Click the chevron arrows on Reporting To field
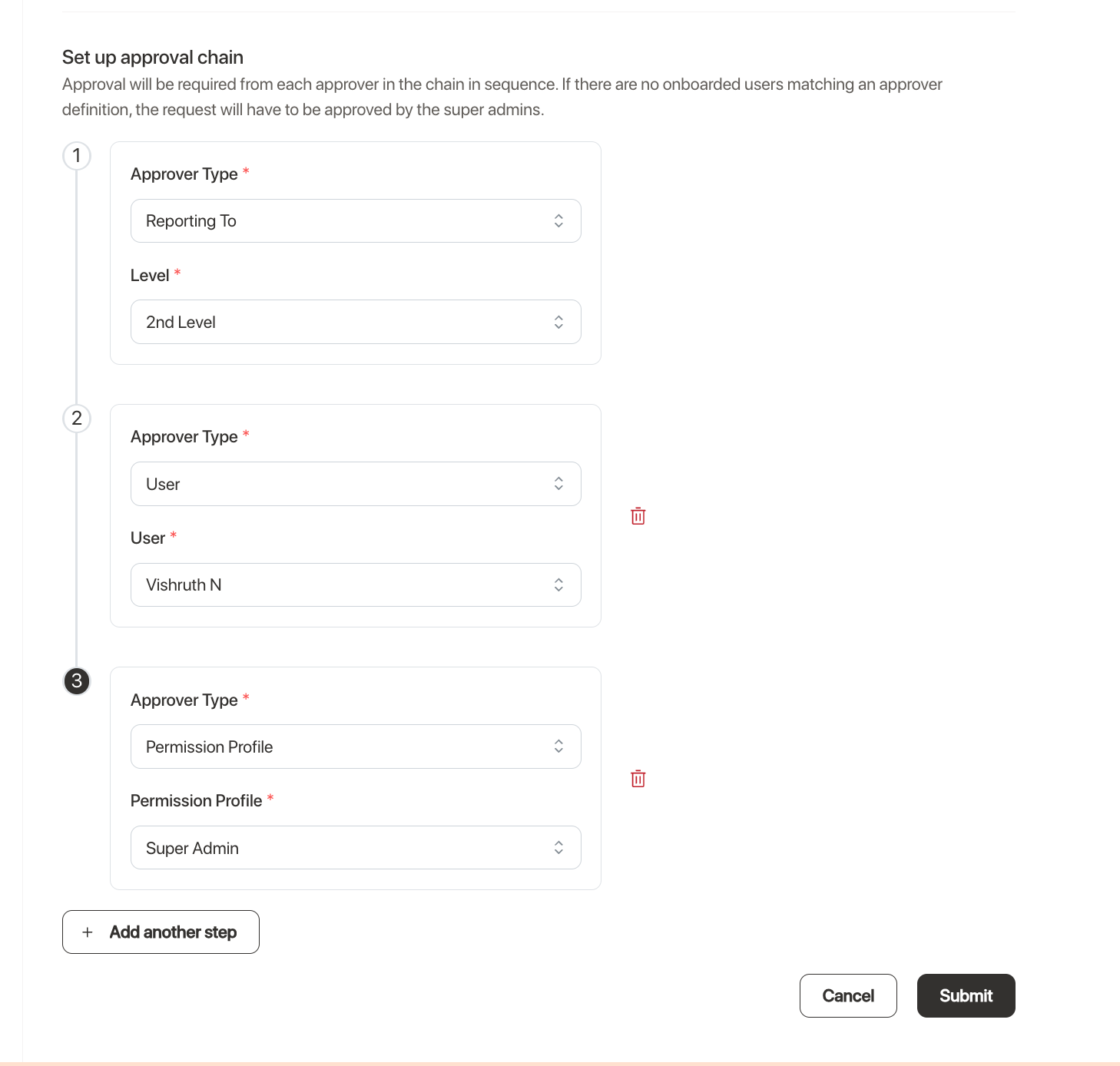This screenshot has height=1066, width=1120. [558, 221]
